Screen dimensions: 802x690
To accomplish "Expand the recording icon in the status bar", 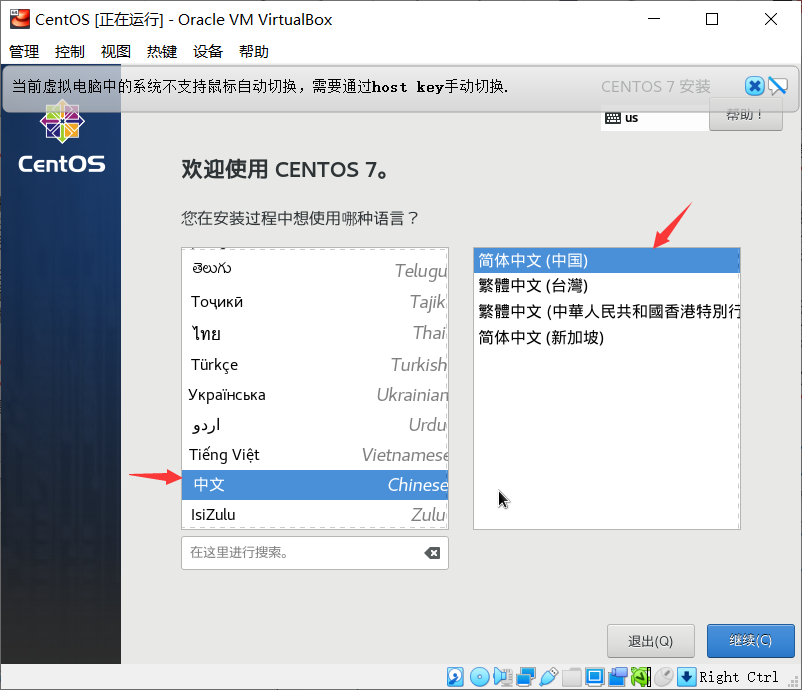I will click(617, 677).
